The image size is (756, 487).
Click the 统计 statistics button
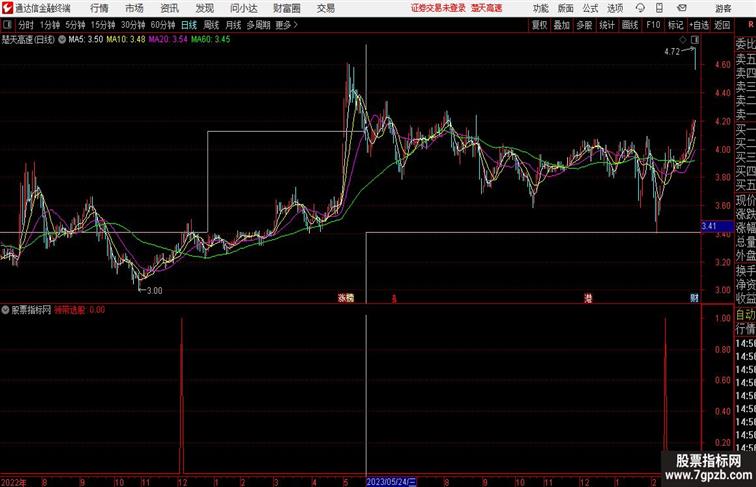(607, 25)
